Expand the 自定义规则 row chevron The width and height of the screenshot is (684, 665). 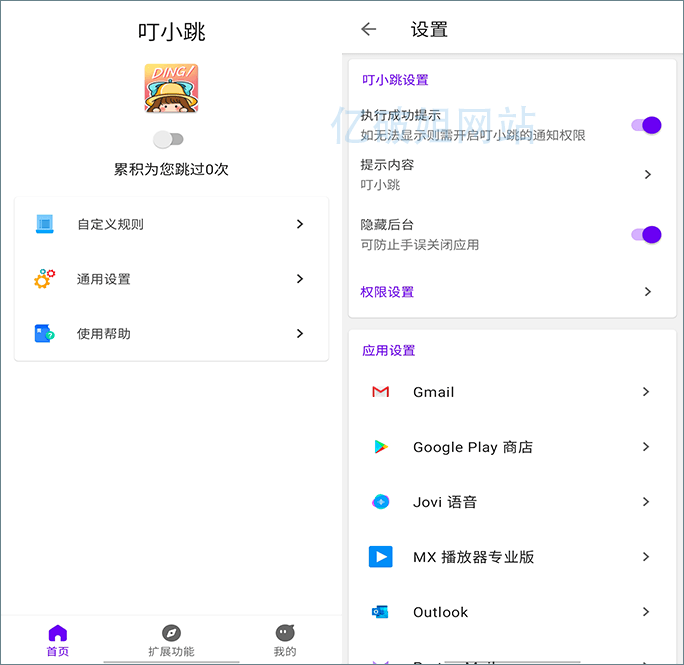tap(299, 224)
